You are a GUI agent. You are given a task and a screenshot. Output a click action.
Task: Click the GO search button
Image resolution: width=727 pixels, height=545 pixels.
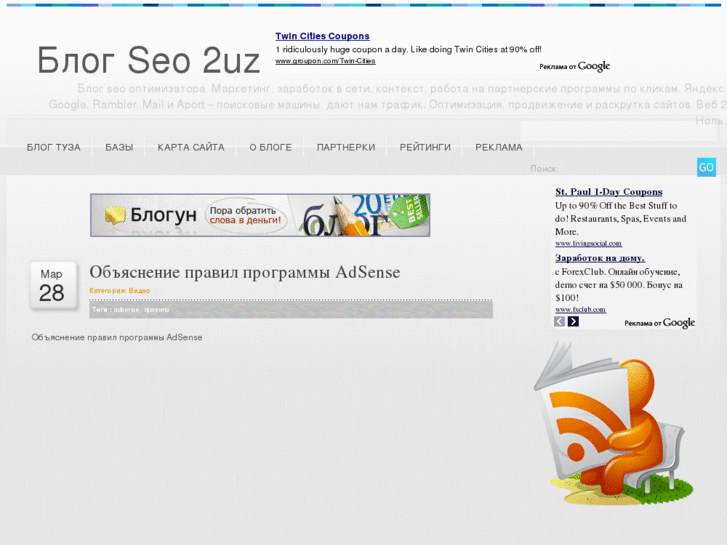(706, 167)
